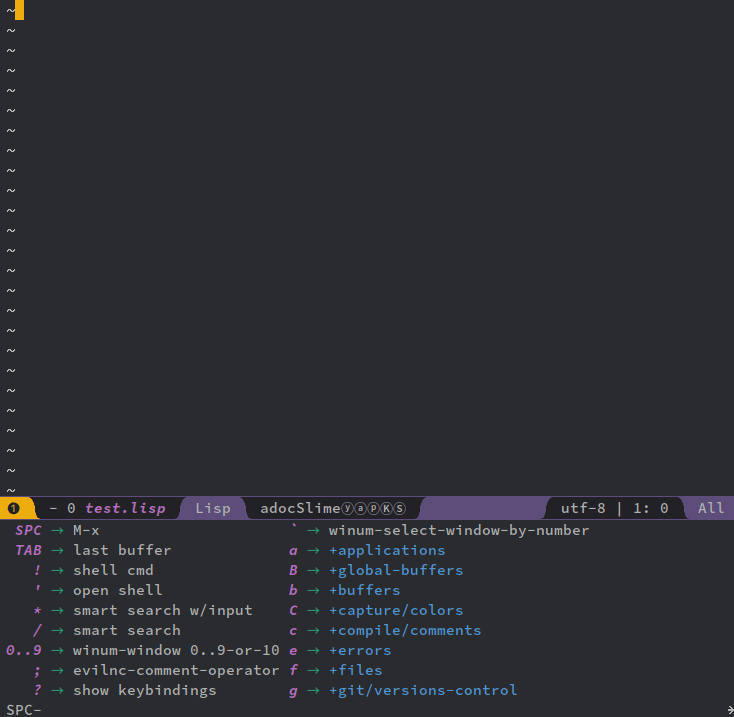This screenshot has width=734, height=717.
Task: Expand the +errors prefix
Action: click(340, 651)
